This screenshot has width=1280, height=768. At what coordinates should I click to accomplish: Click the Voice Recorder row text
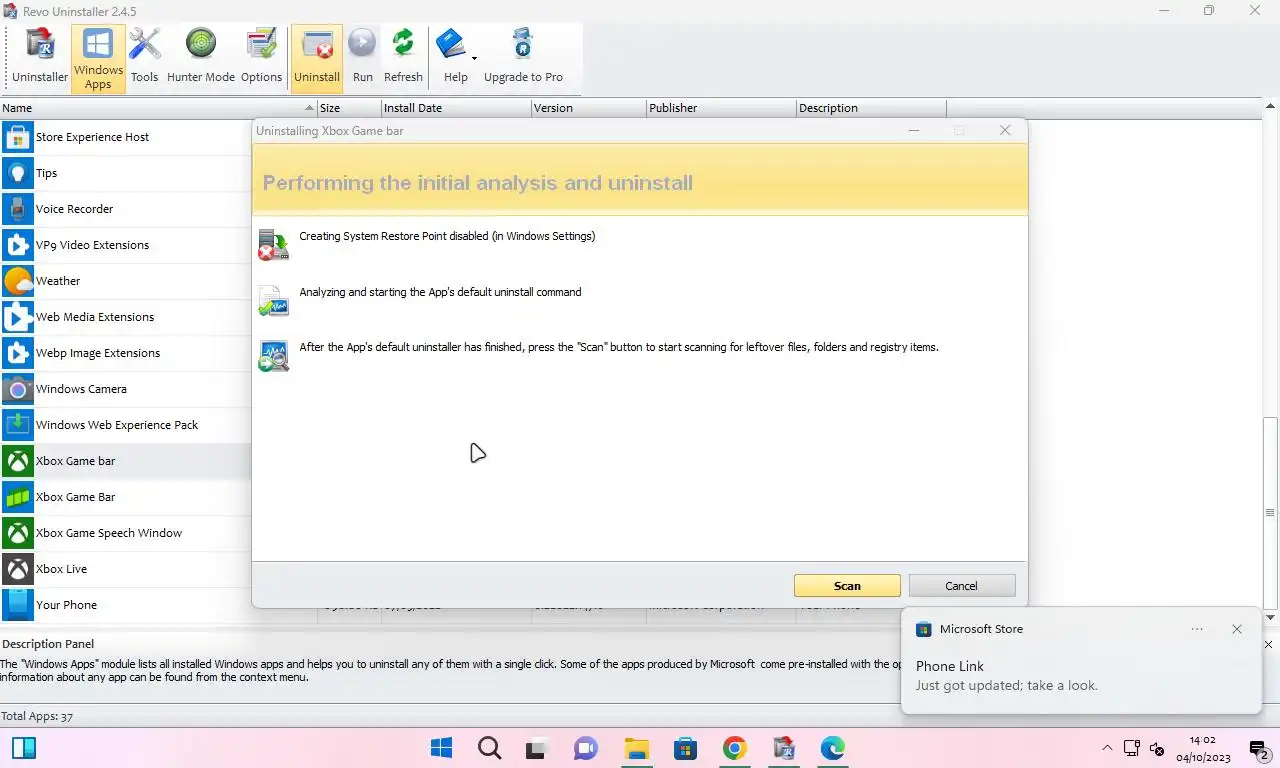[x=74, y=209]
